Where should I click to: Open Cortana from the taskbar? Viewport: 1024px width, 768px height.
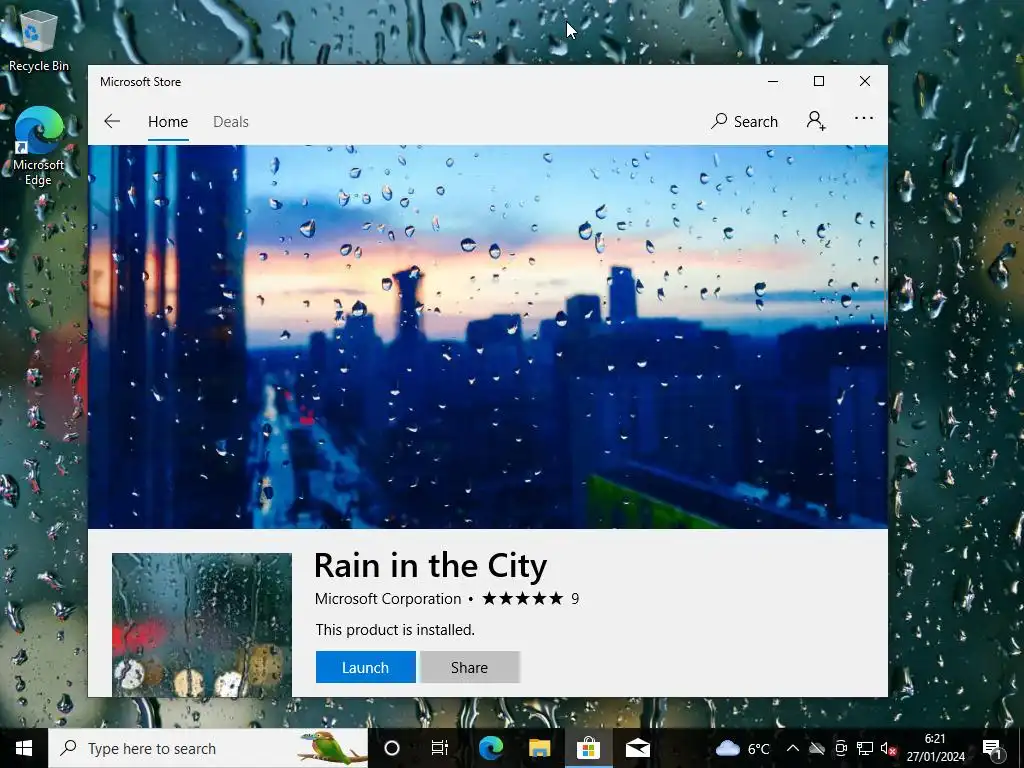[x=392, y=748]
